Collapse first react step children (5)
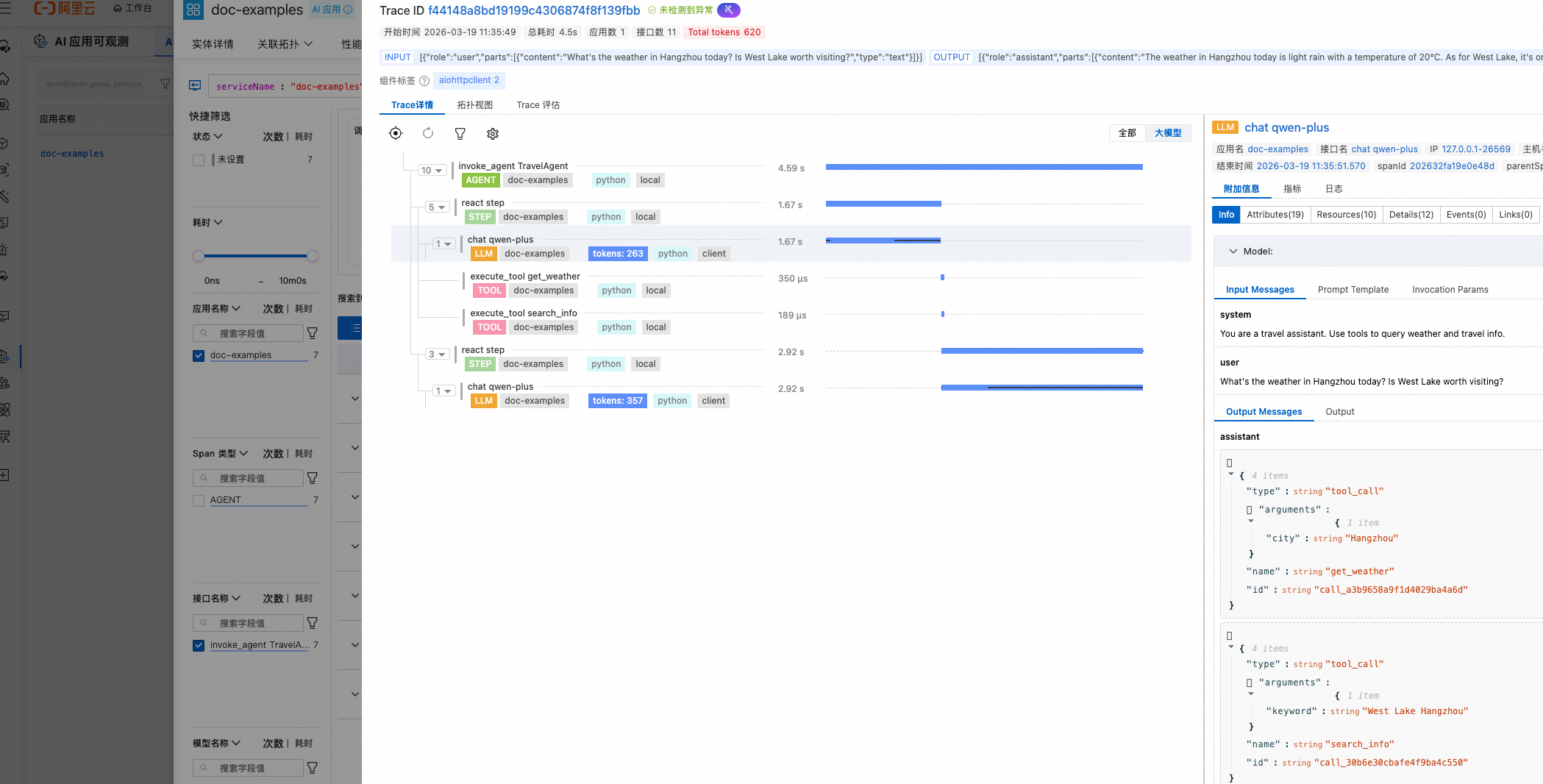 [437, 207]
